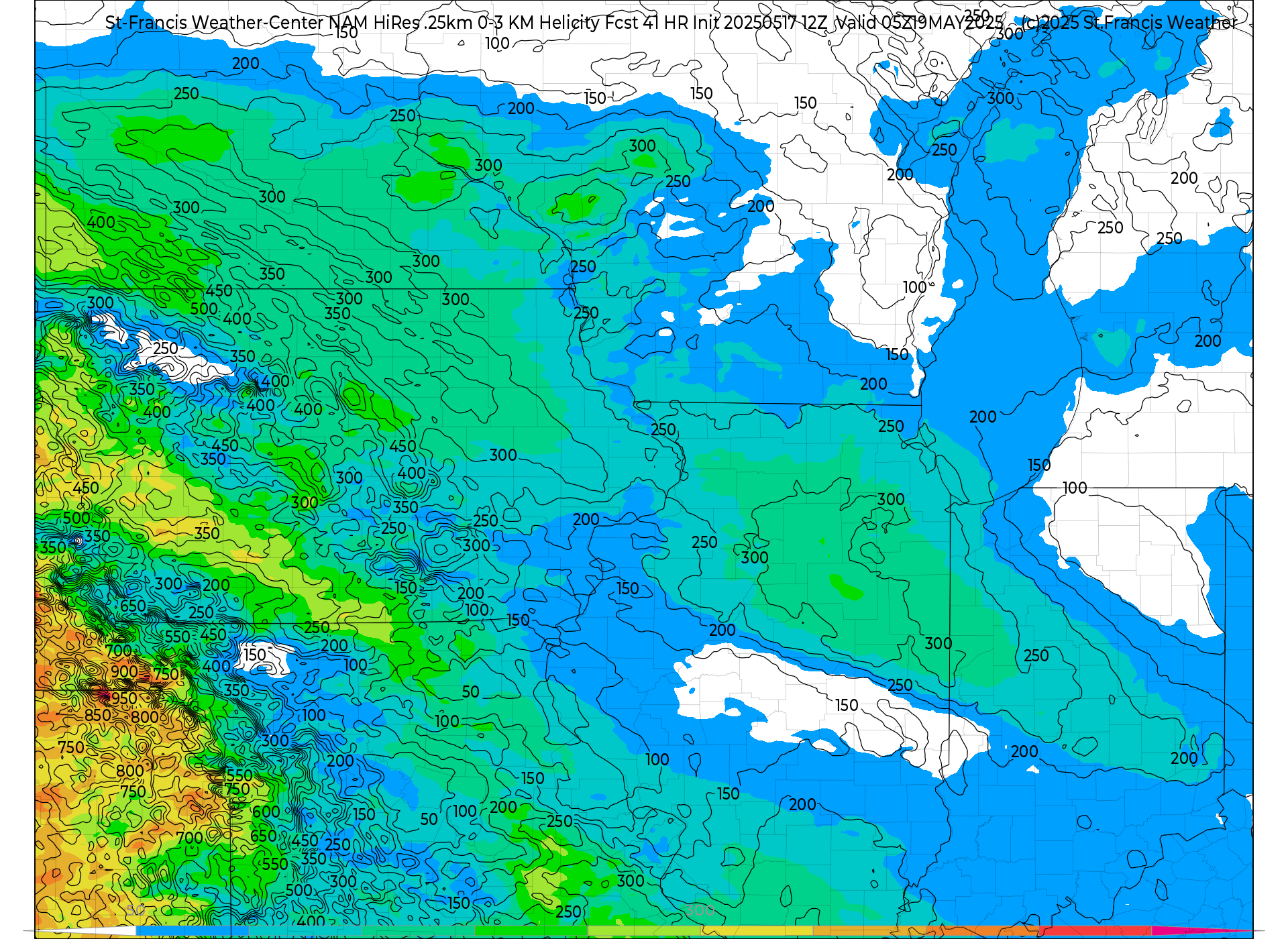
Task: Click the "St-Francis Weather-Center" title text
Action: point(215,23)
